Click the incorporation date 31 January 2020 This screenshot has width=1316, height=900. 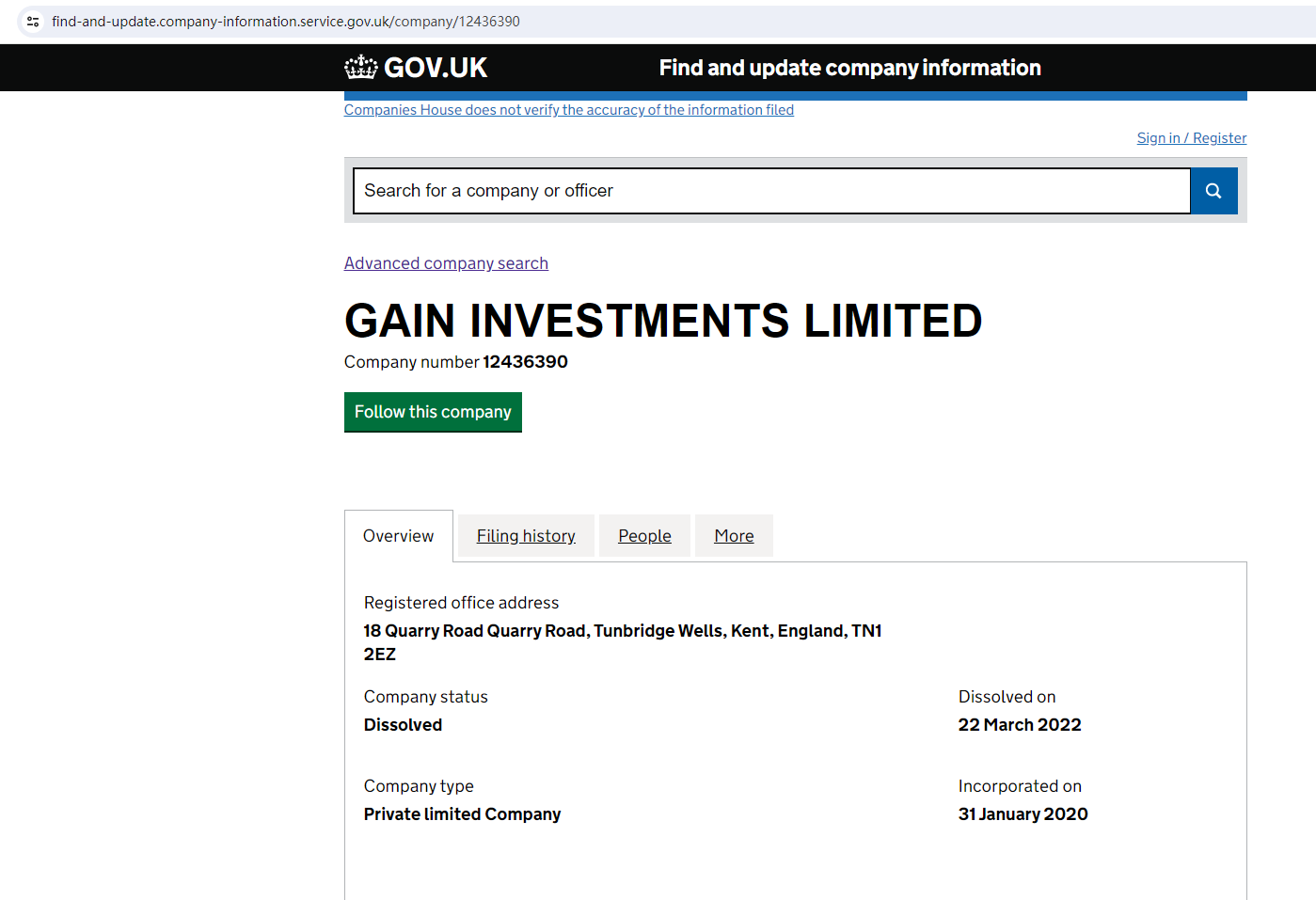pos(1023,814)
